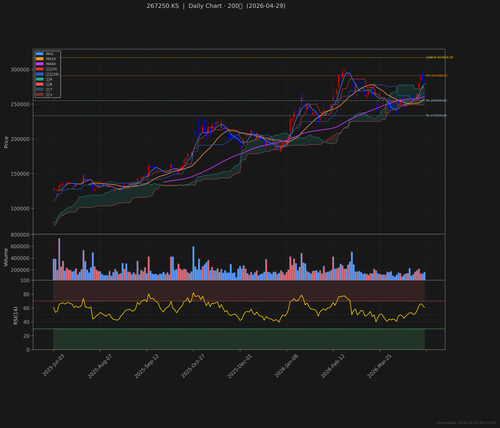Click the 80 tick on RSI axis

pyautogui.click(x=27, y=294)
